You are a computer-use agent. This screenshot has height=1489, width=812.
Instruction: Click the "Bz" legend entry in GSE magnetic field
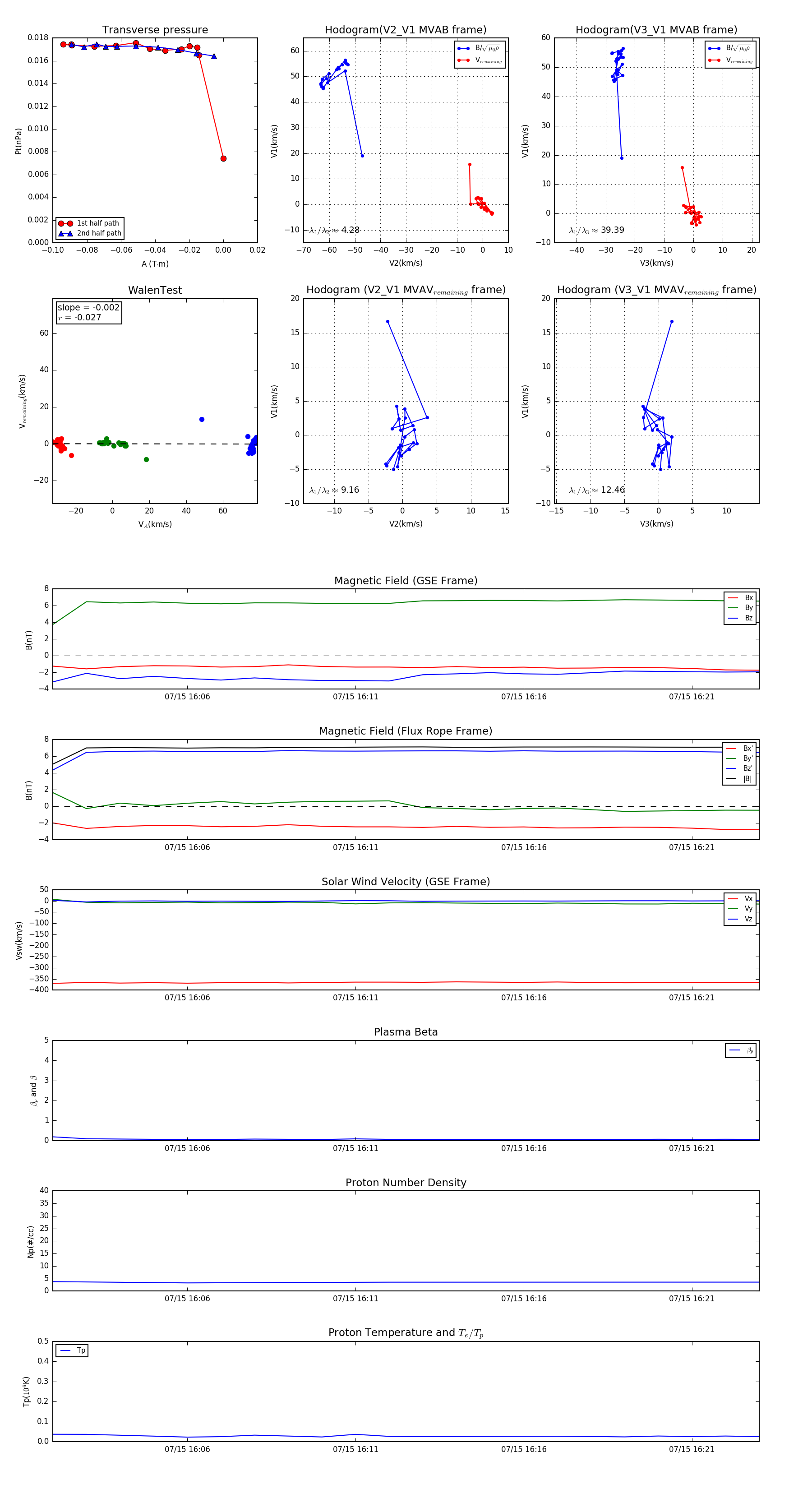tap(740, 618)
